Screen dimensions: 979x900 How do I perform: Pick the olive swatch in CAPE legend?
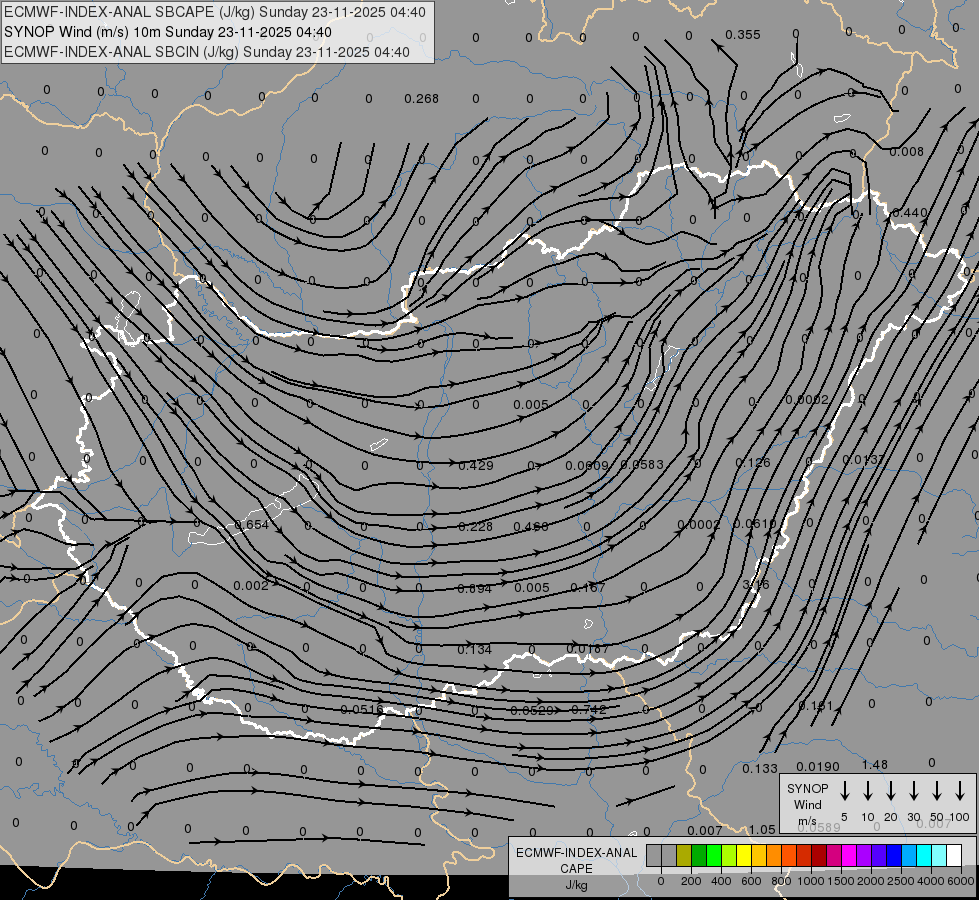point(684,855)
